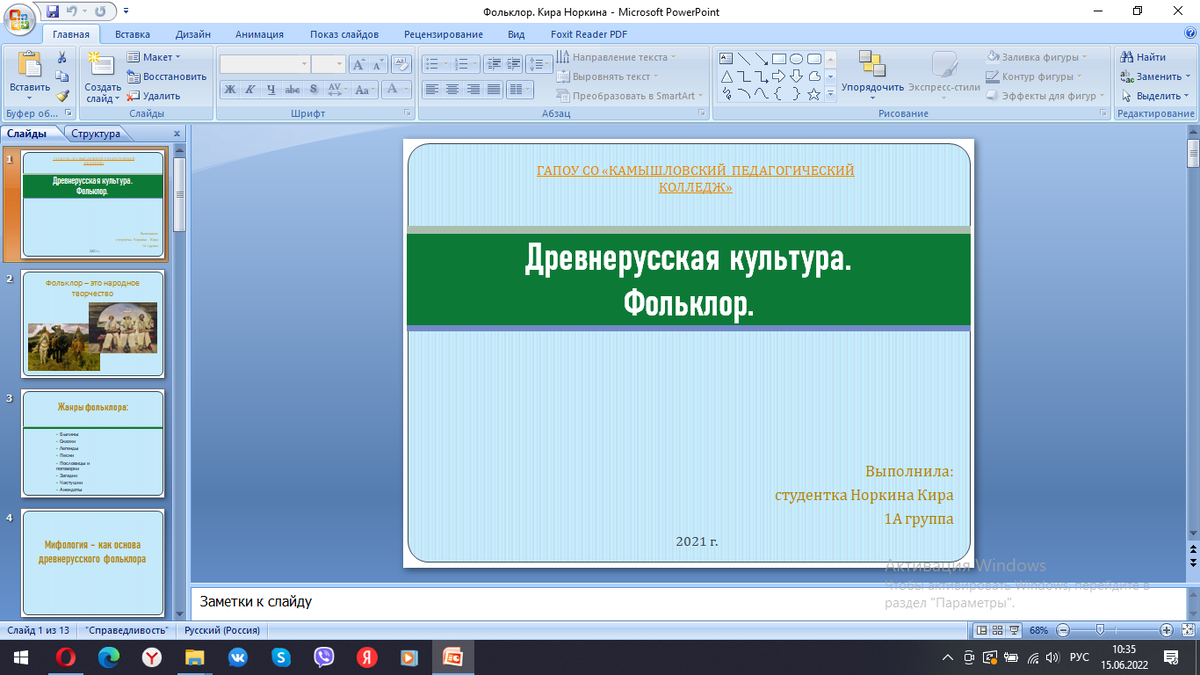The height and width of the screenshot is (675, 1200).
Task: Switch to Slide Sorter view in status bar
Action: (999, 631)
